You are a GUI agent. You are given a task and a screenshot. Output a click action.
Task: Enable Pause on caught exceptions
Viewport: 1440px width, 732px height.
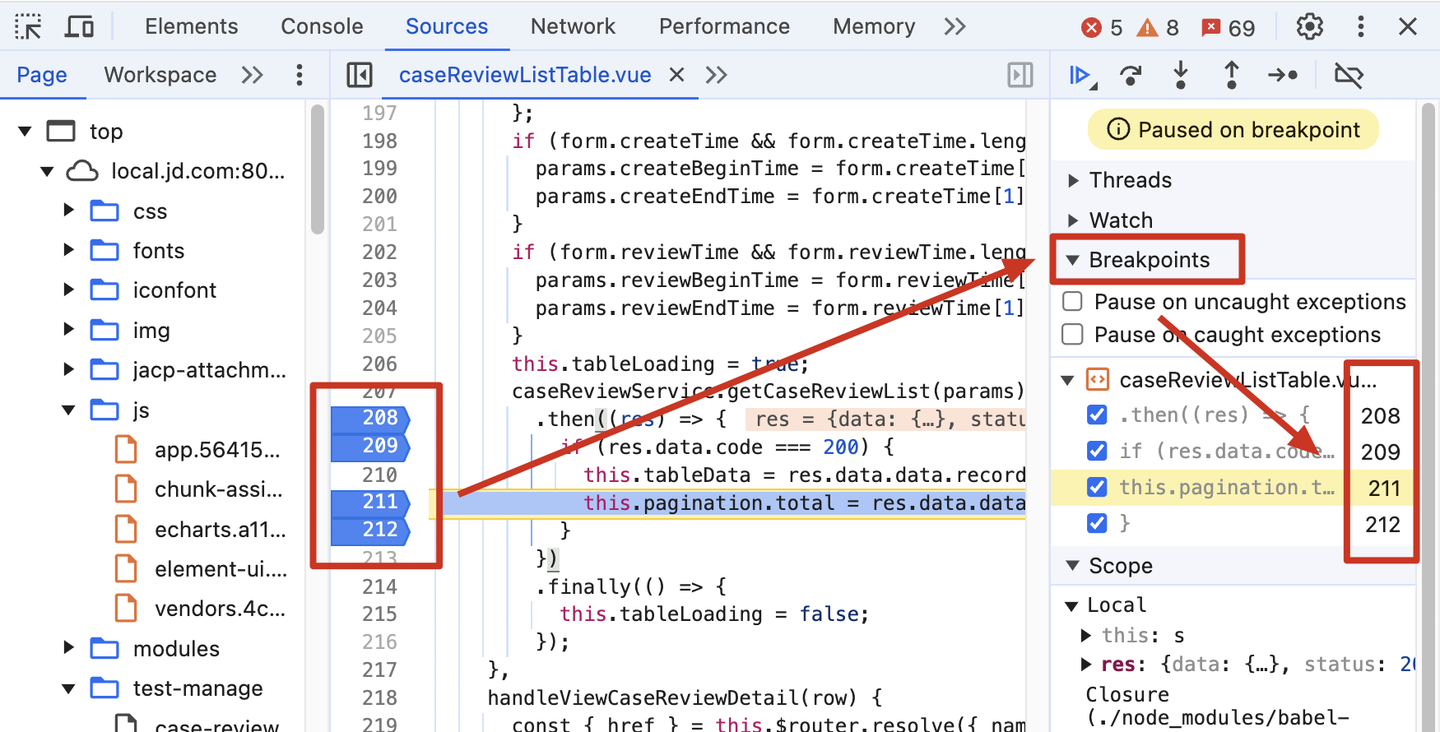(1073, 334)
